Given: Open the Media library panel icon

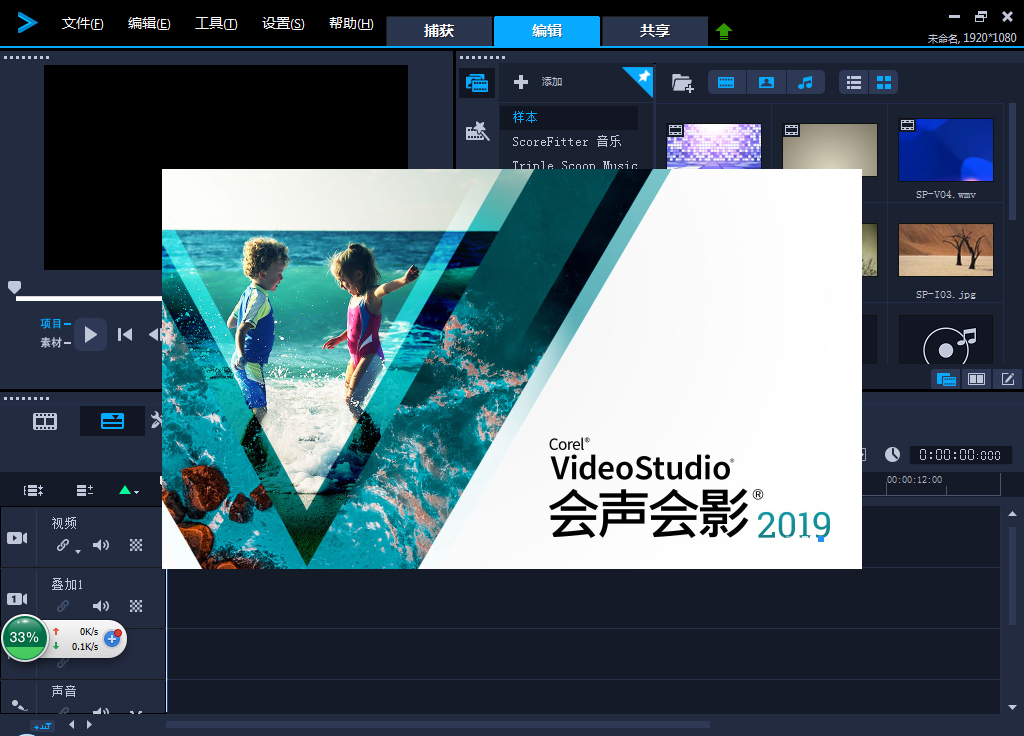Looking at the screenshot, I should (476, 83).
